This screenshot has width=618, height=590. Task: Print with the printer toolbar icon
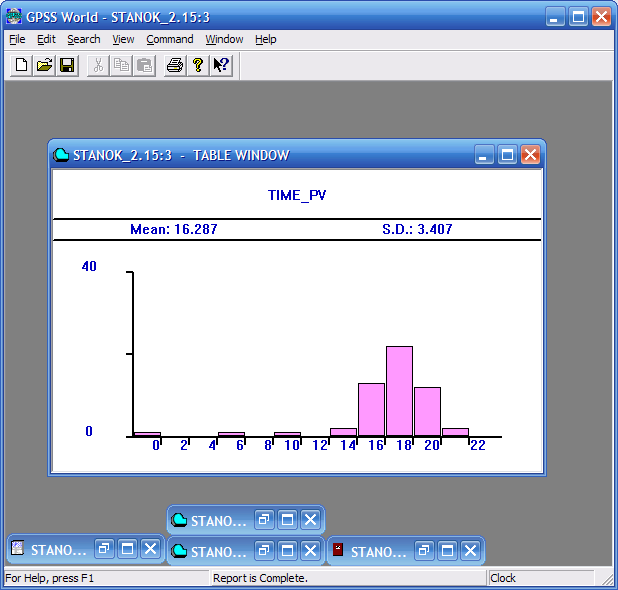[x=175, y=65]
